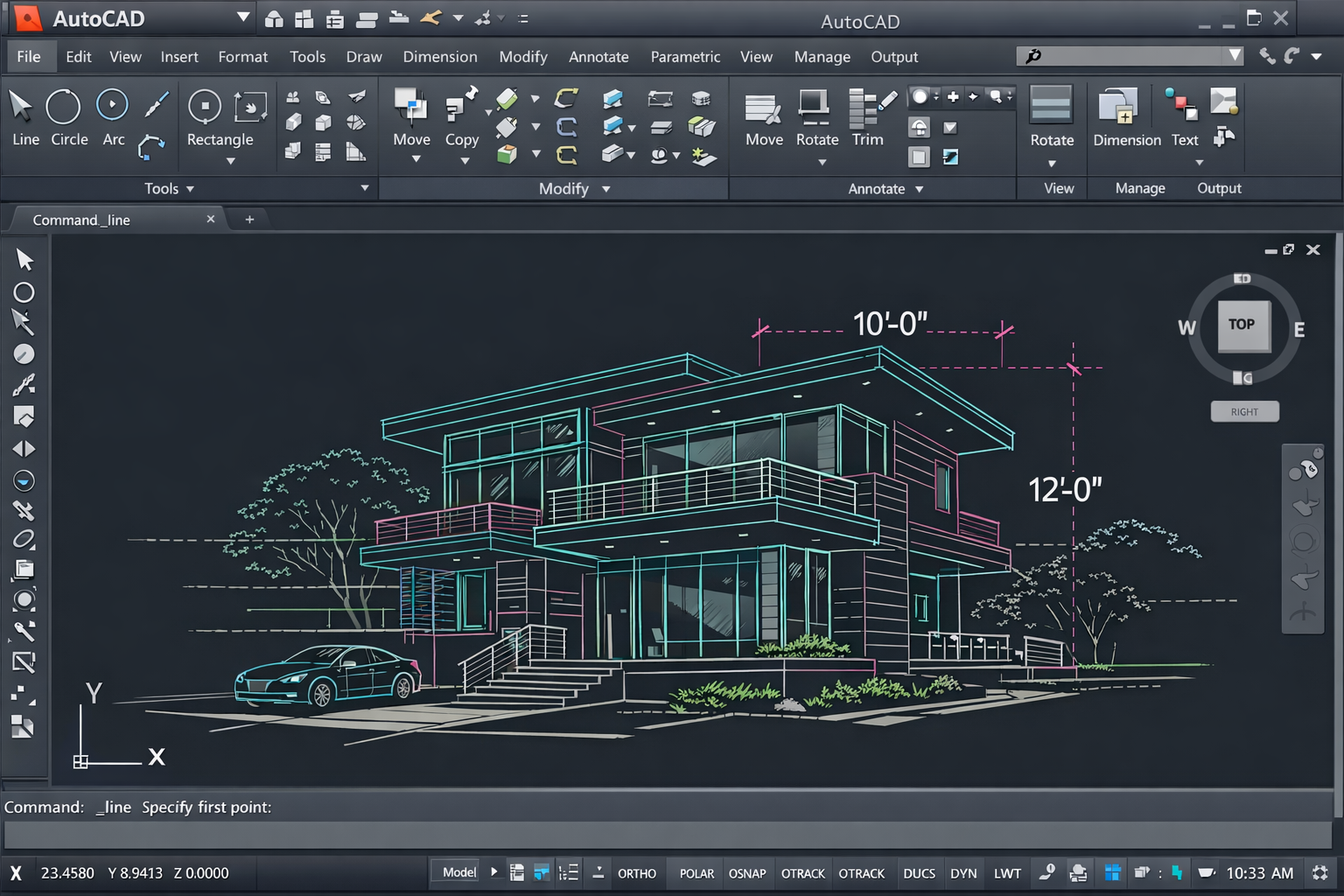Enable POLAR tracking in status bar
This screenshot has height=896, width=1344.
[x=696, y=873]
